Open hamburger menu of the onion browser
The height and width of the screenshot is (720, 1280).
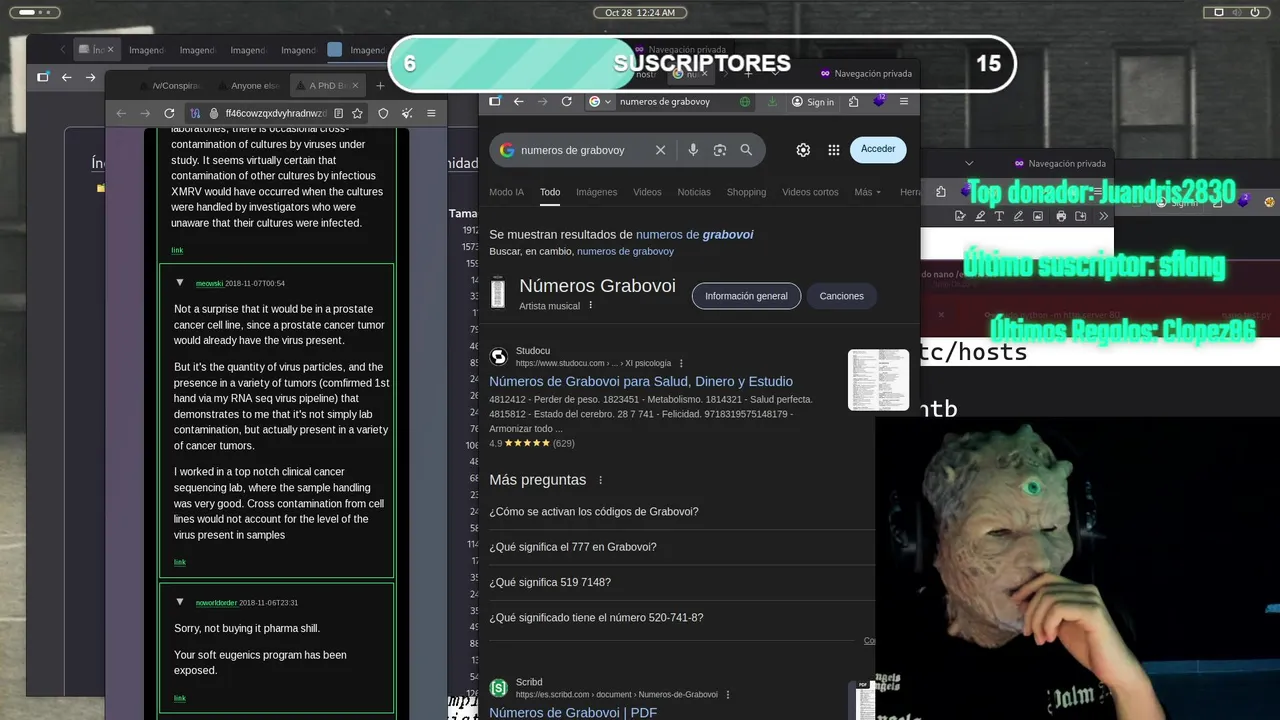pos(431,113)
